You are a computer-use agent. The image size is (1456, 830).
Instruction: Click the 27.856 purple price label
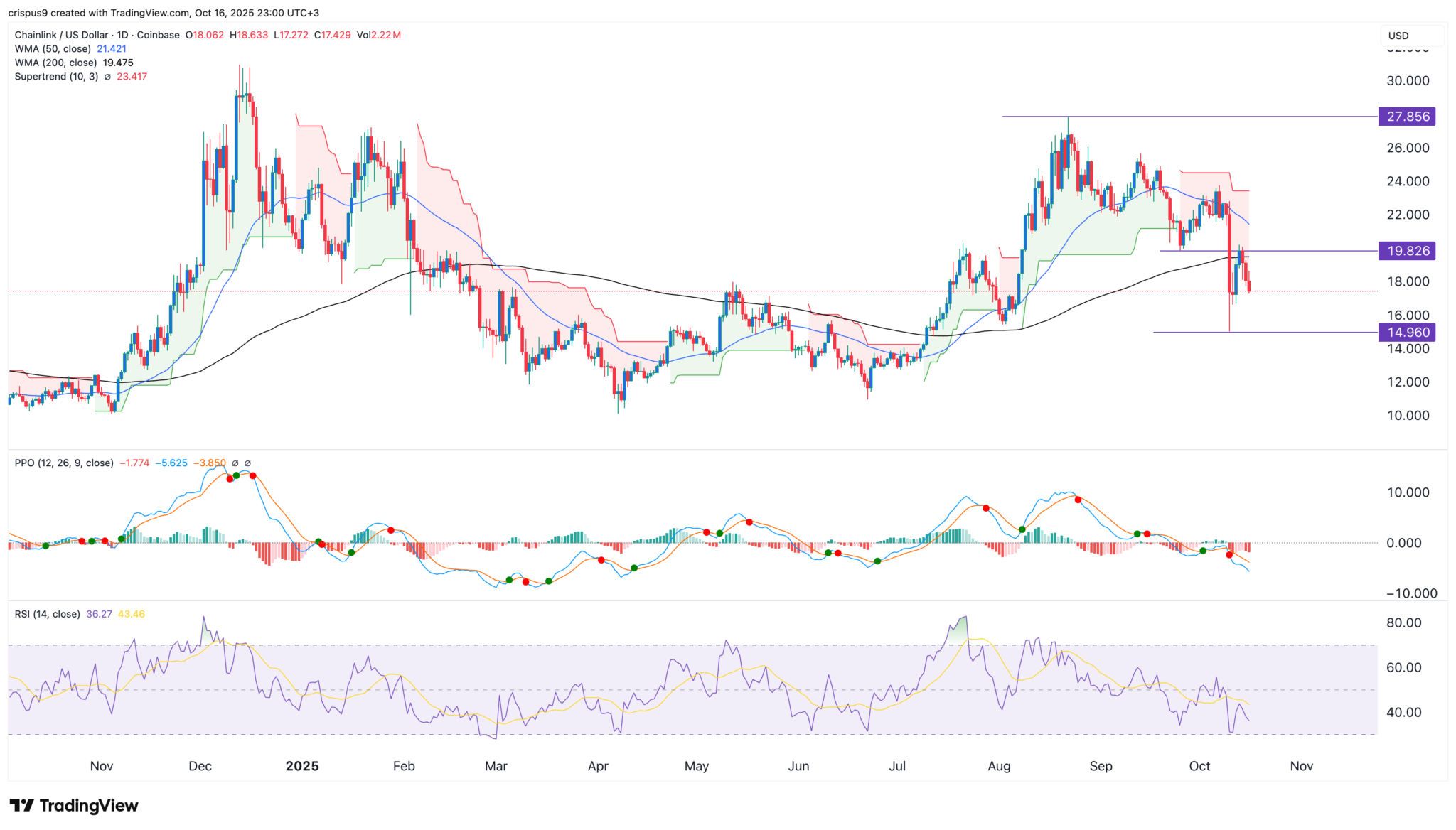coord(1407,117)
